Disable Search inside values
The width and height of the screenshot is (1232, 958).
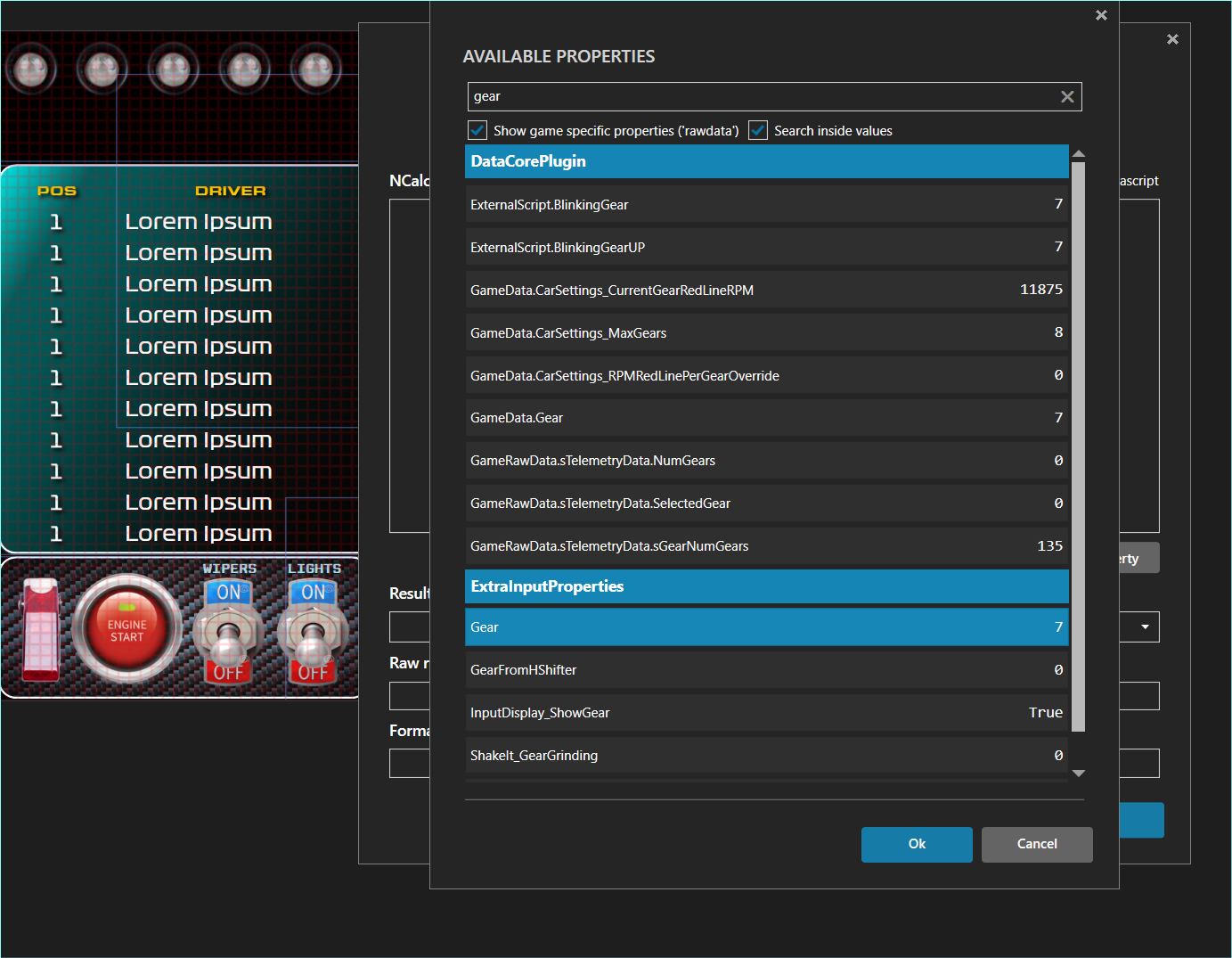pos(758,130)
